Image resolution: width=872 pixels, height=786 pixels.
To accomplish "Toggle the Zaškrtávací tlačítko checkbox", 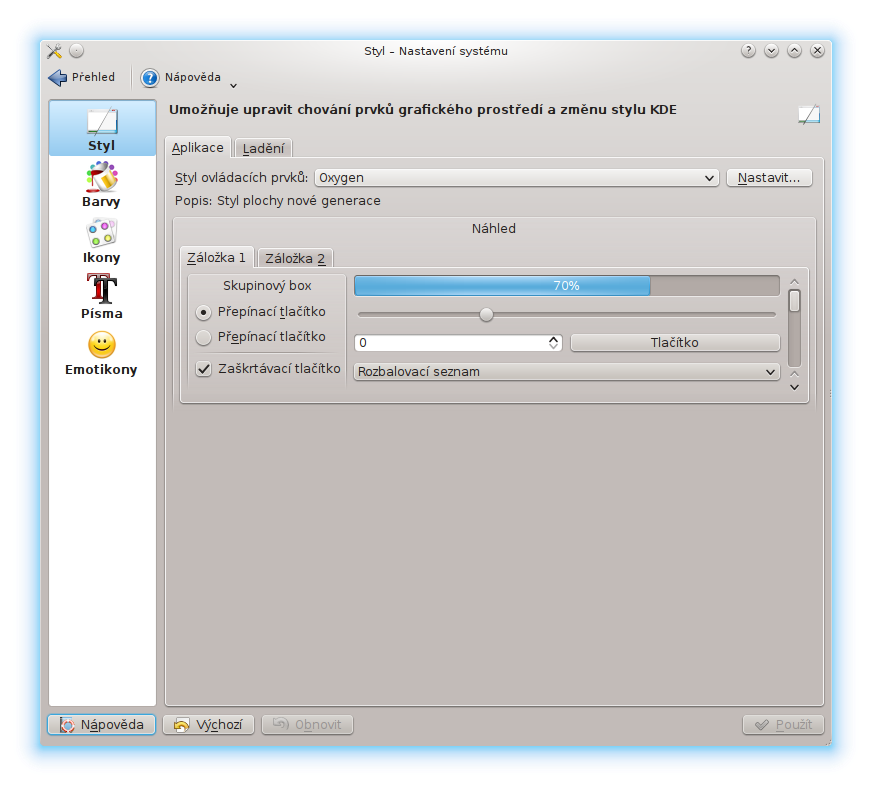I will (x=204, y=369).
